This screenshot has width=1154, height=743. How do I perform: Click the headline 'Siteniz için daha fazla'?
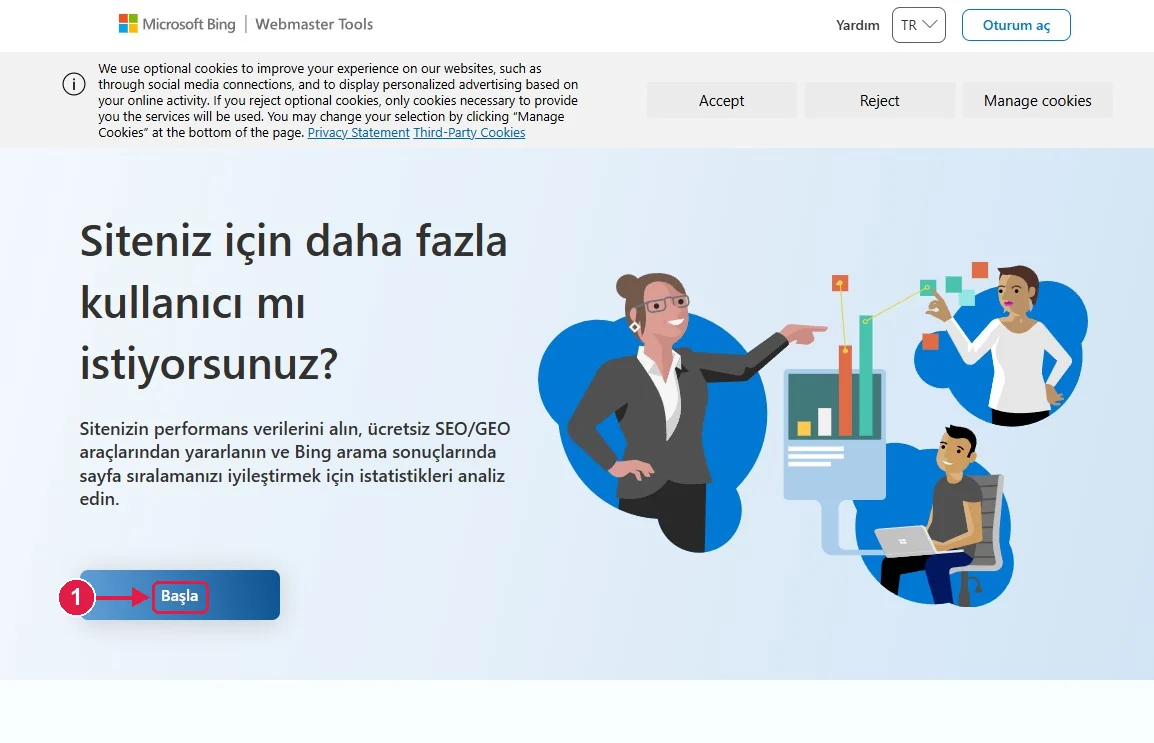[294, 241]
